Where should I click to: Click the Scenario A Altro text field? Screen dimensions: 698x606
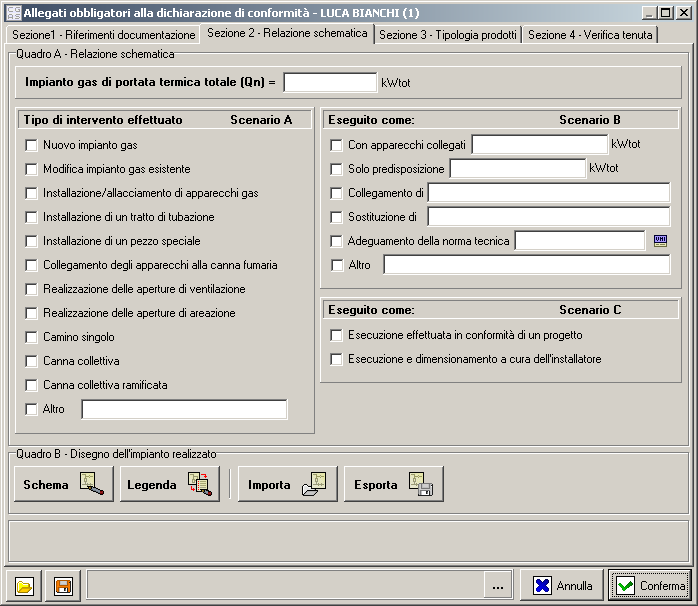click(184, 409)
